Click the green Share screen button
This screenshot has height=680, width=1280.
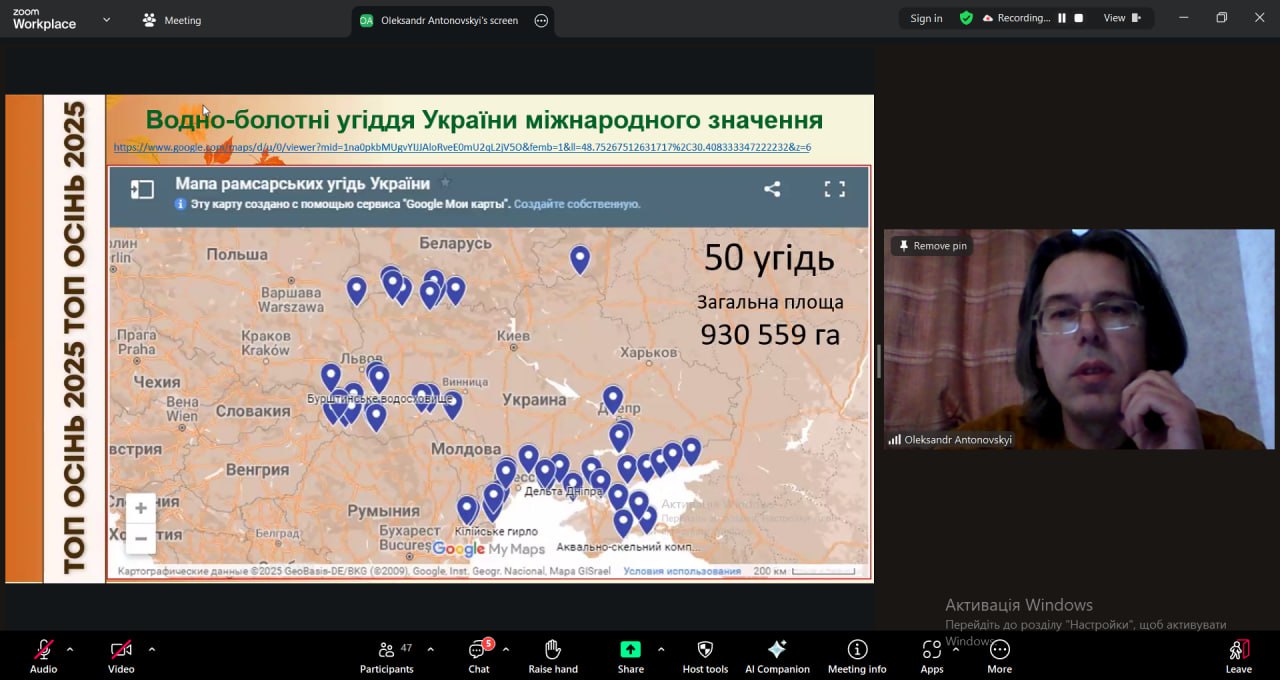point(630,649)
